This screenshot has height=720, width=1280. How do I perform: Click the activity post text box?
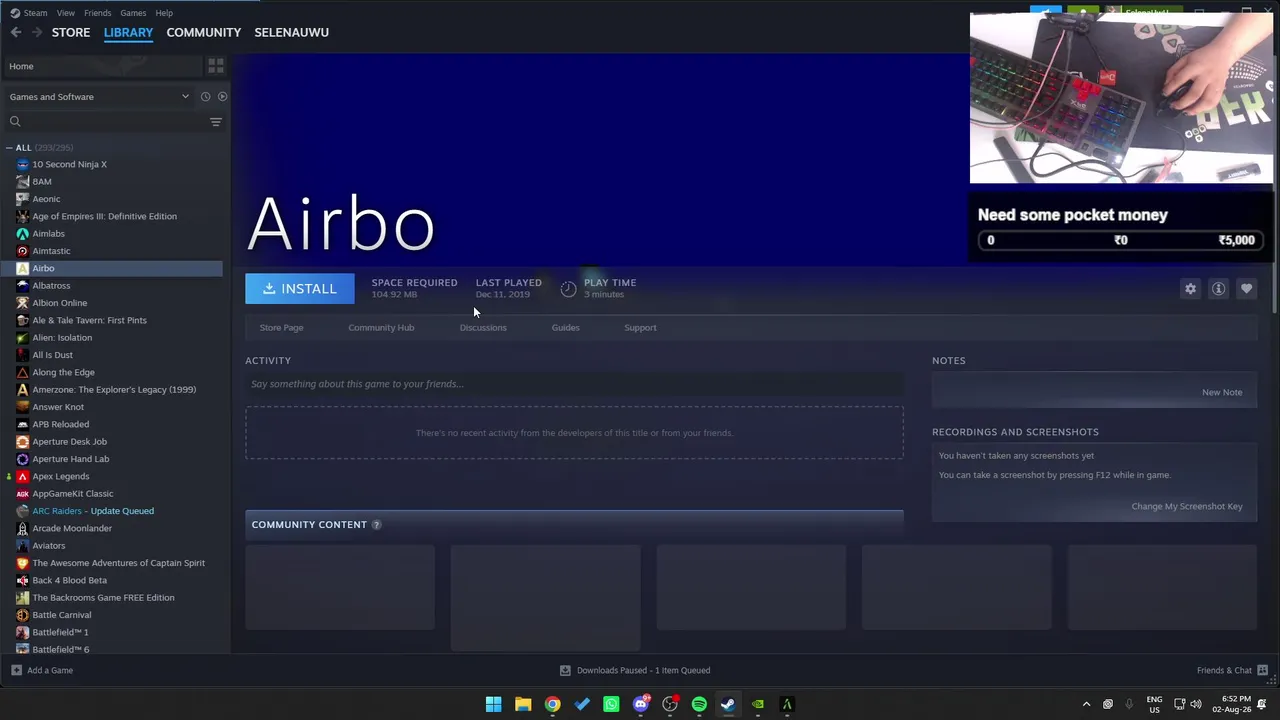pos(574,384)
